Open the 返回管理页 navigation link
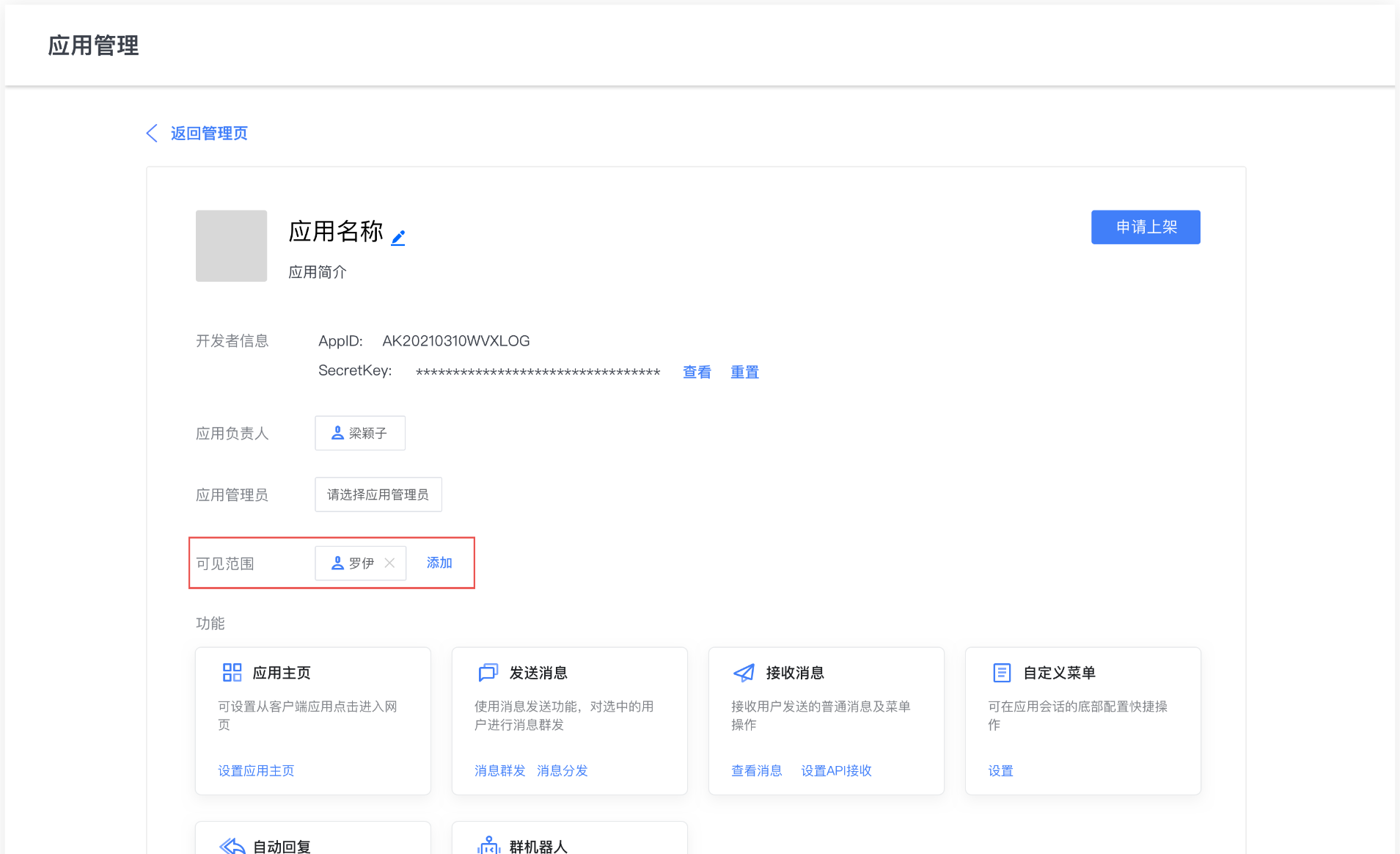The width and height of the screenshot is (1400, 854). [208, 133]
